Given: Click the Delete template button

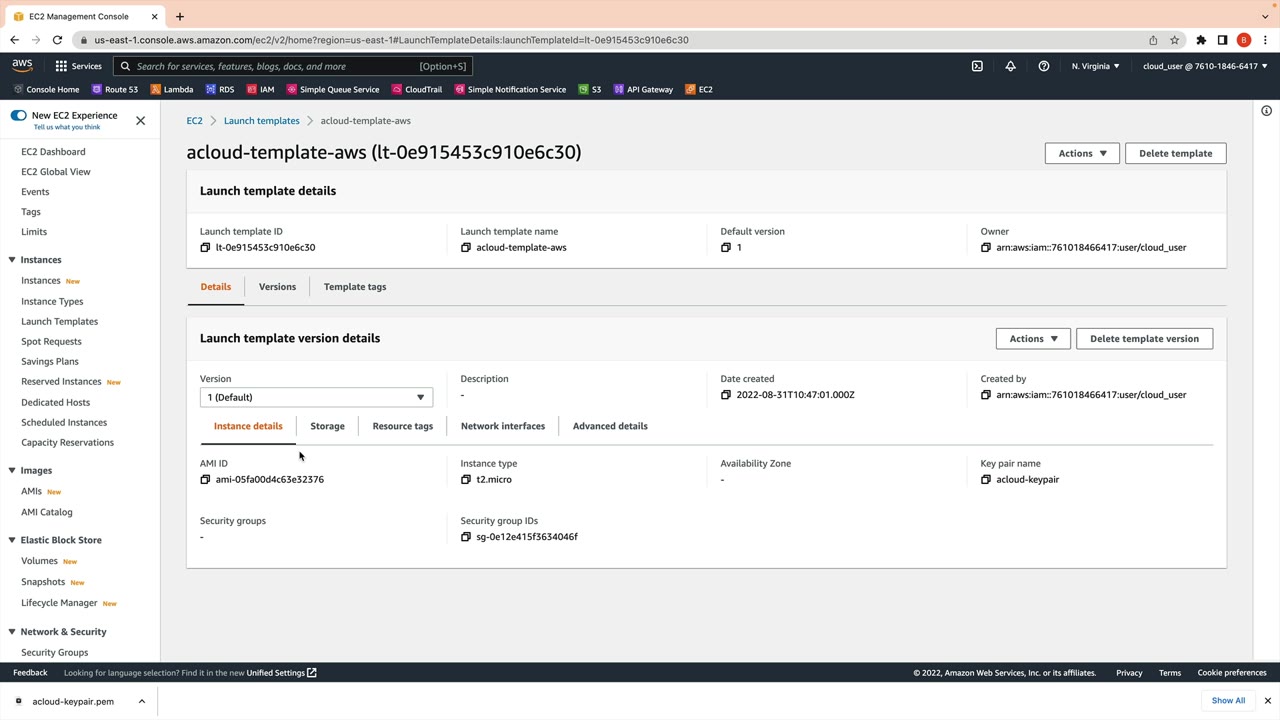Looking at the screenshot, I should click(x=1175, y=153).
